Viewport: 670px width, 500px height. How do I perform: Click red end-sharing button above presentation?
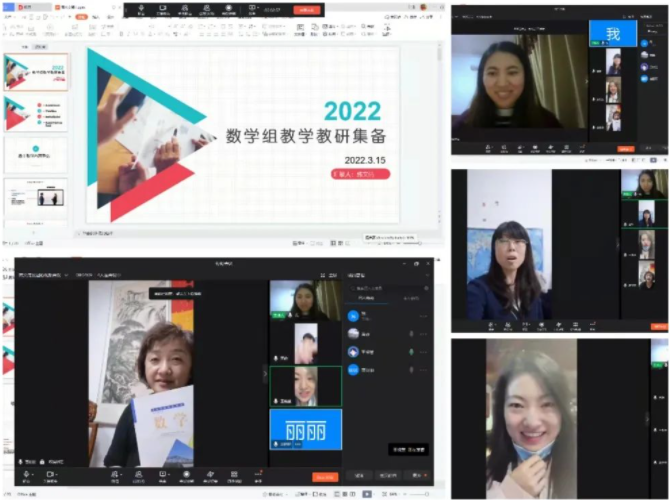[307, 9]
